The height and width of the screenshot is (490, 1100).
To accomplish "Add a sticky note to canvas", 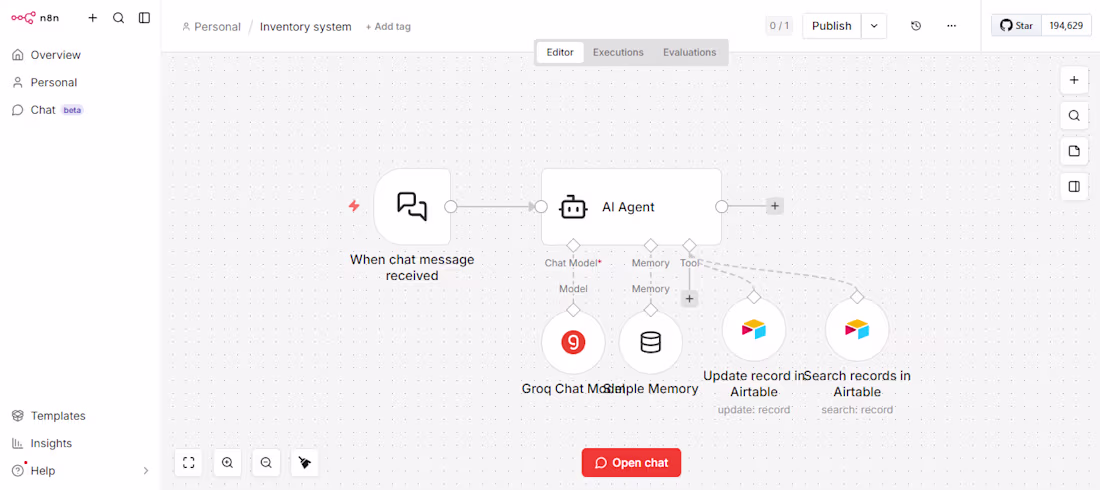I will coord(1074,151).
